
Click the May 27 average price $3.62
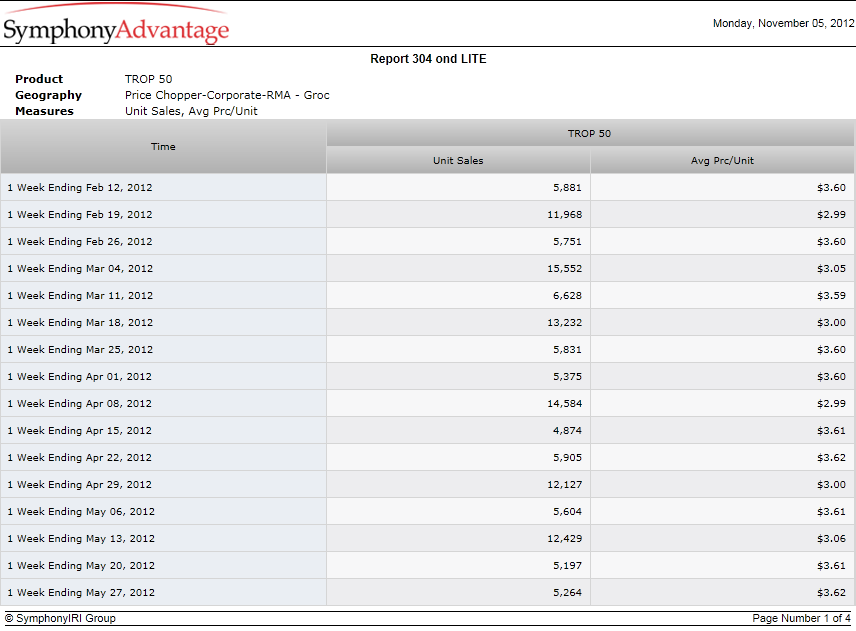point(831,593)
